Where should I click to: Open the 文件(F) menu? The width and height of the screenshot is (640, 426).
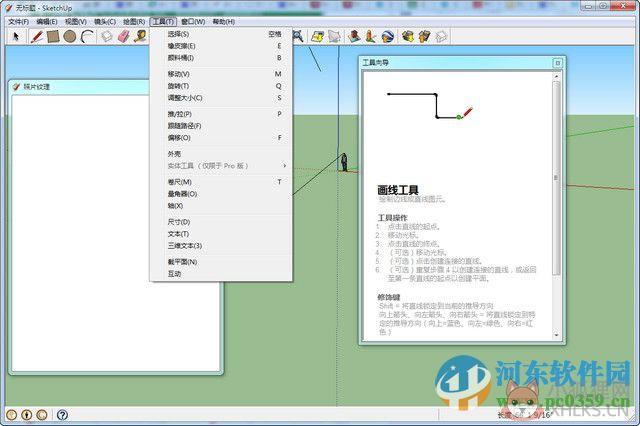pos(19,21)
